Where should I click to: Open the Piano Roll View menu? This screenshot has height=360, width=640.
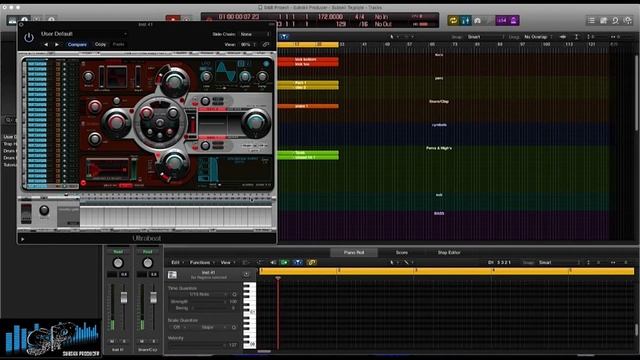[x=228, y=262]
